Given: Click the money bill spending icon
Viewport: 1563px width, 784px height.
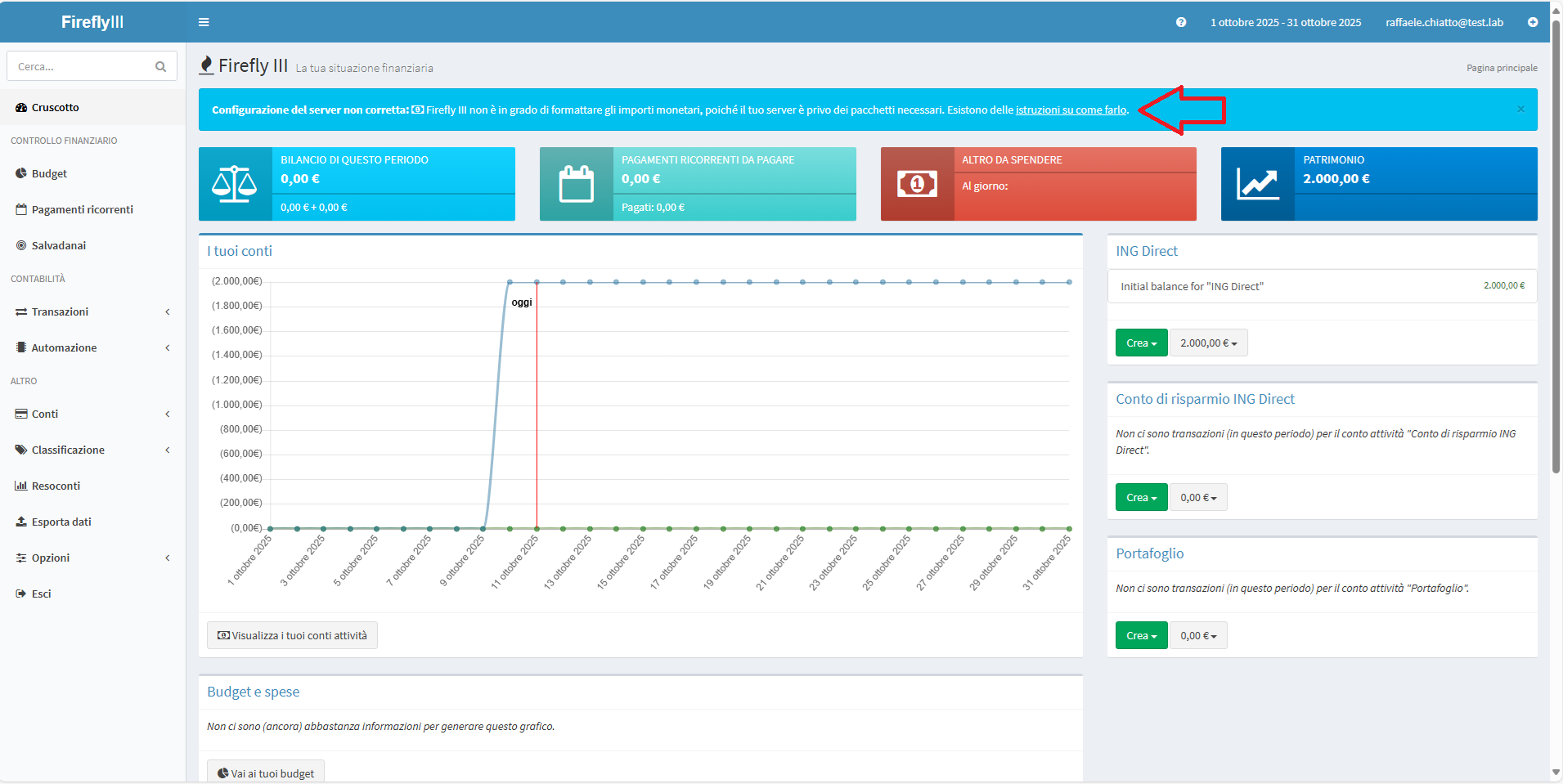Looking at the screenshot, I should tap(917, 184).
